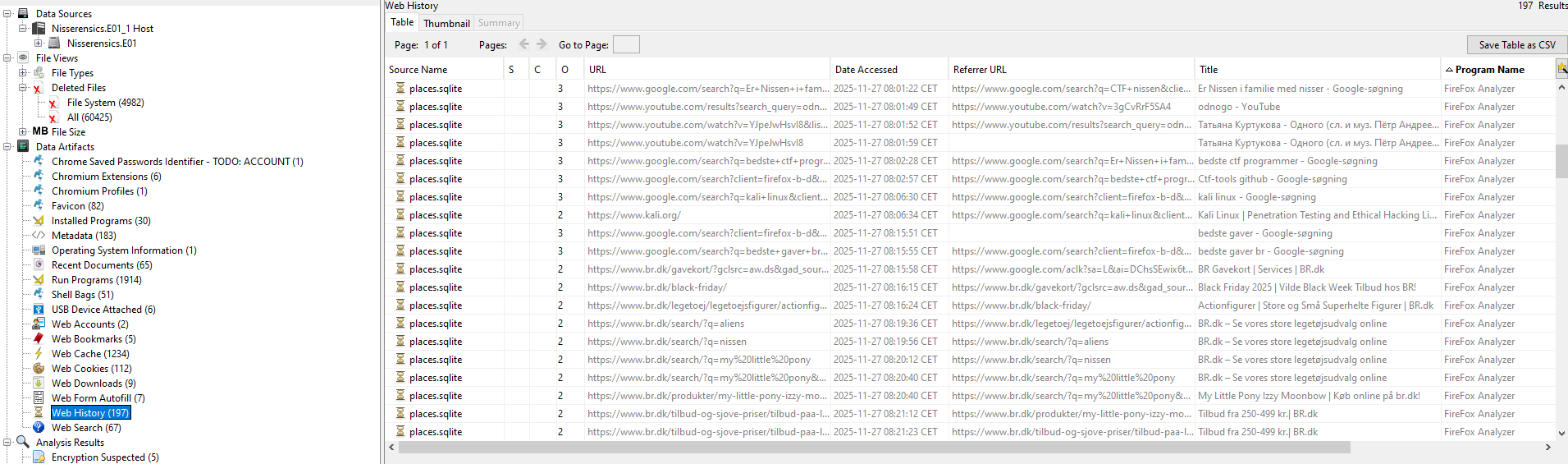
Task: Click the Favicon artifact icon
Action: click(x=39, y=205)
